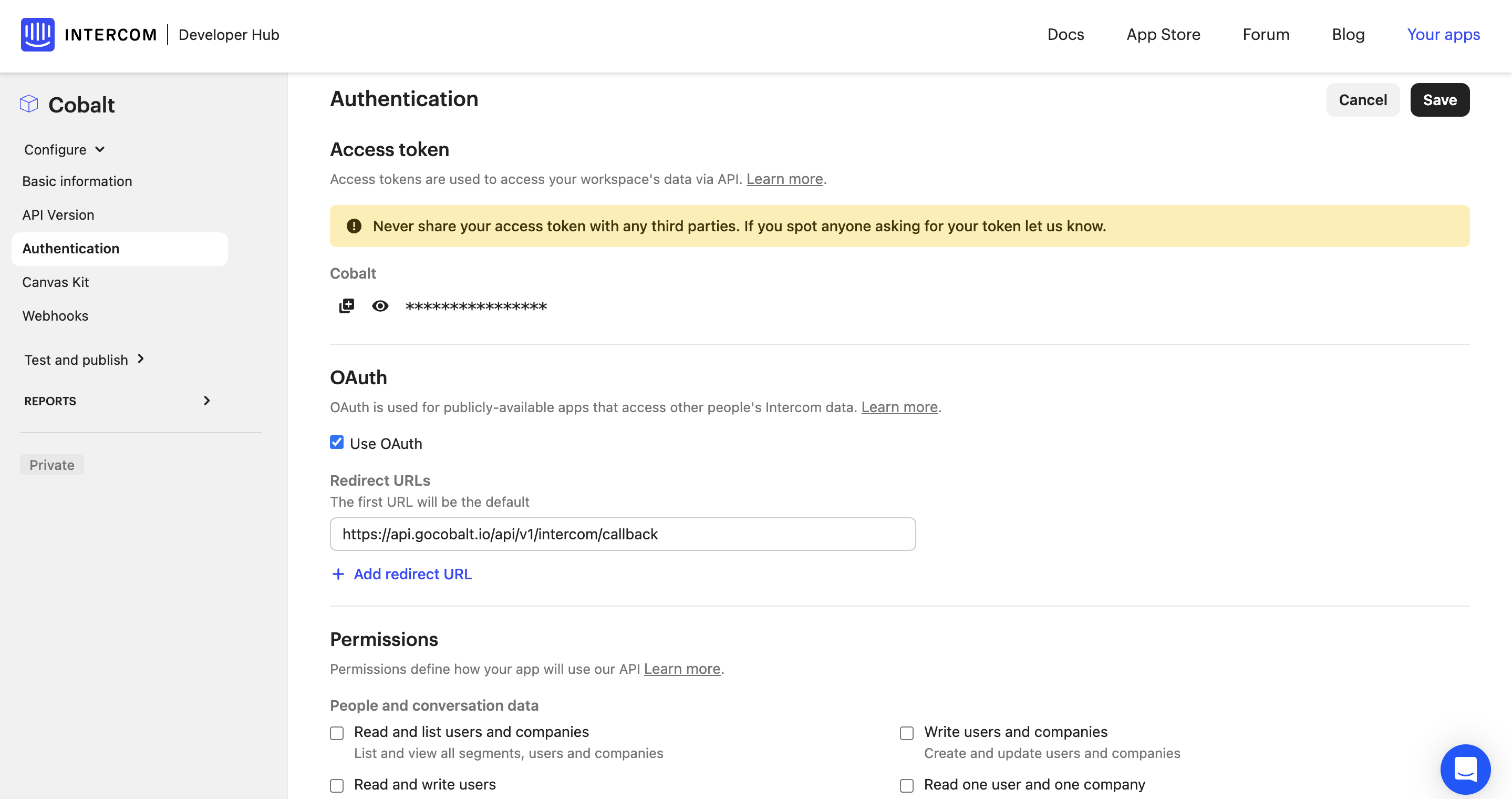Click the plus icon beside Add redirect URL
Viewport: 1512px width, 799px height.
337,573
